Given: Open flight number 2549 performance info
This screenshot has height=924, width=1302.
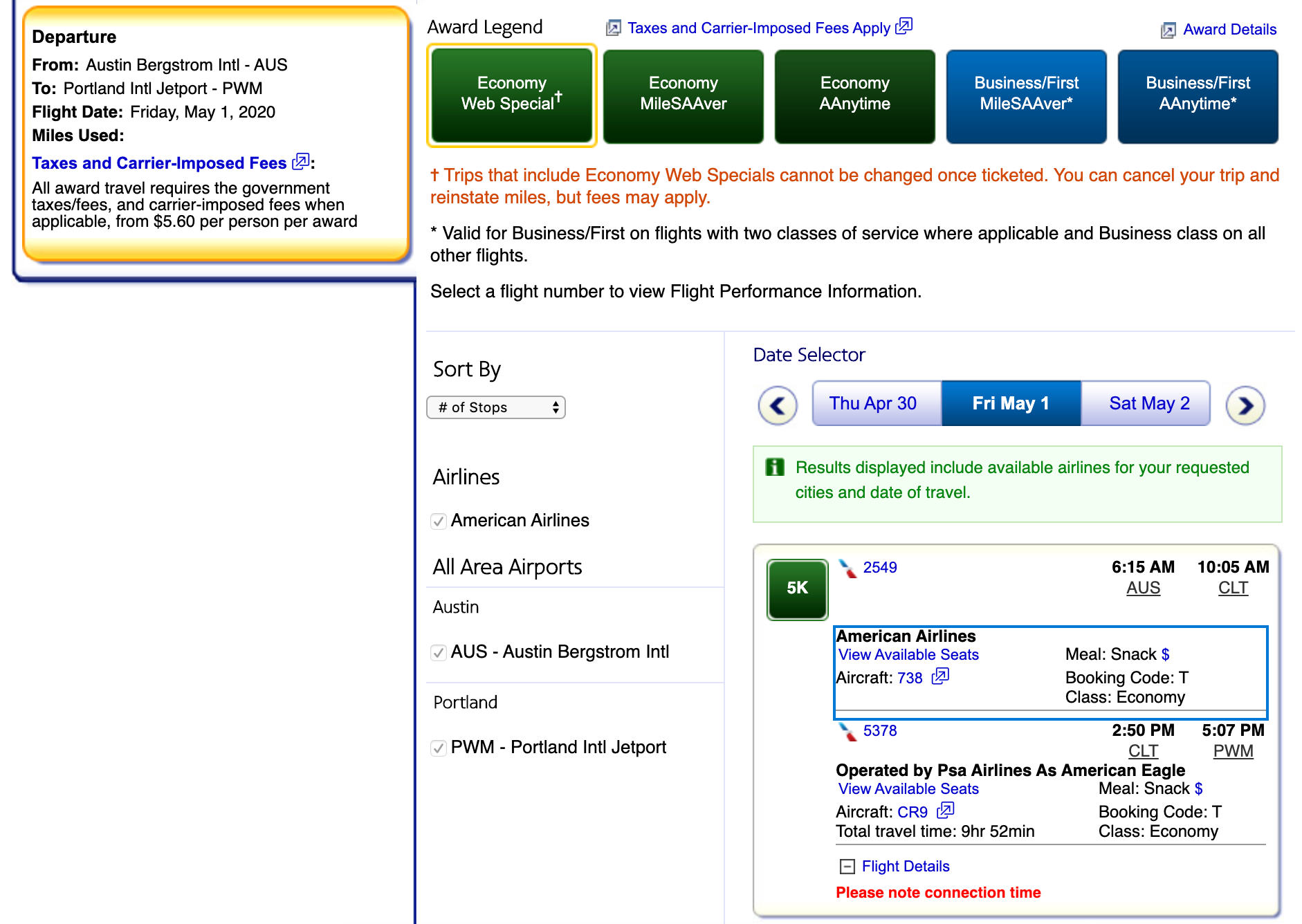Looking at the screenshot, I should pos(879,567).
